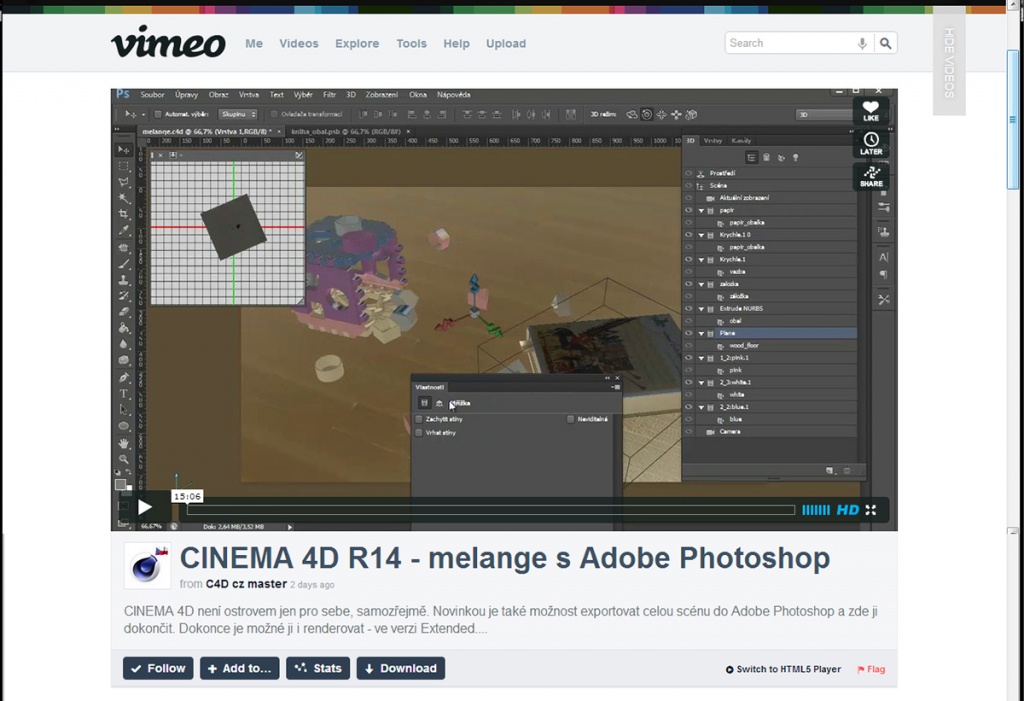Click the microphone icon in search box

tap(862, 43)
